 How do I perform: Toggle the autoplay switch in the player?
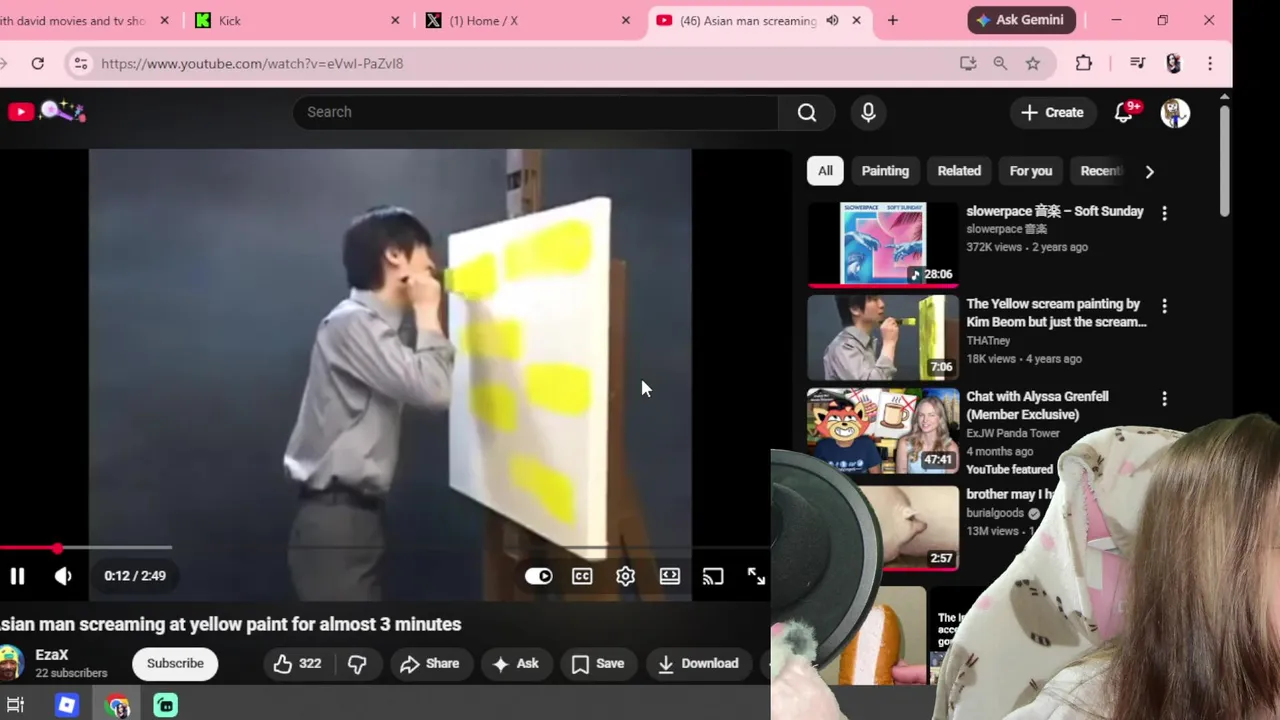tap(538, 576)
